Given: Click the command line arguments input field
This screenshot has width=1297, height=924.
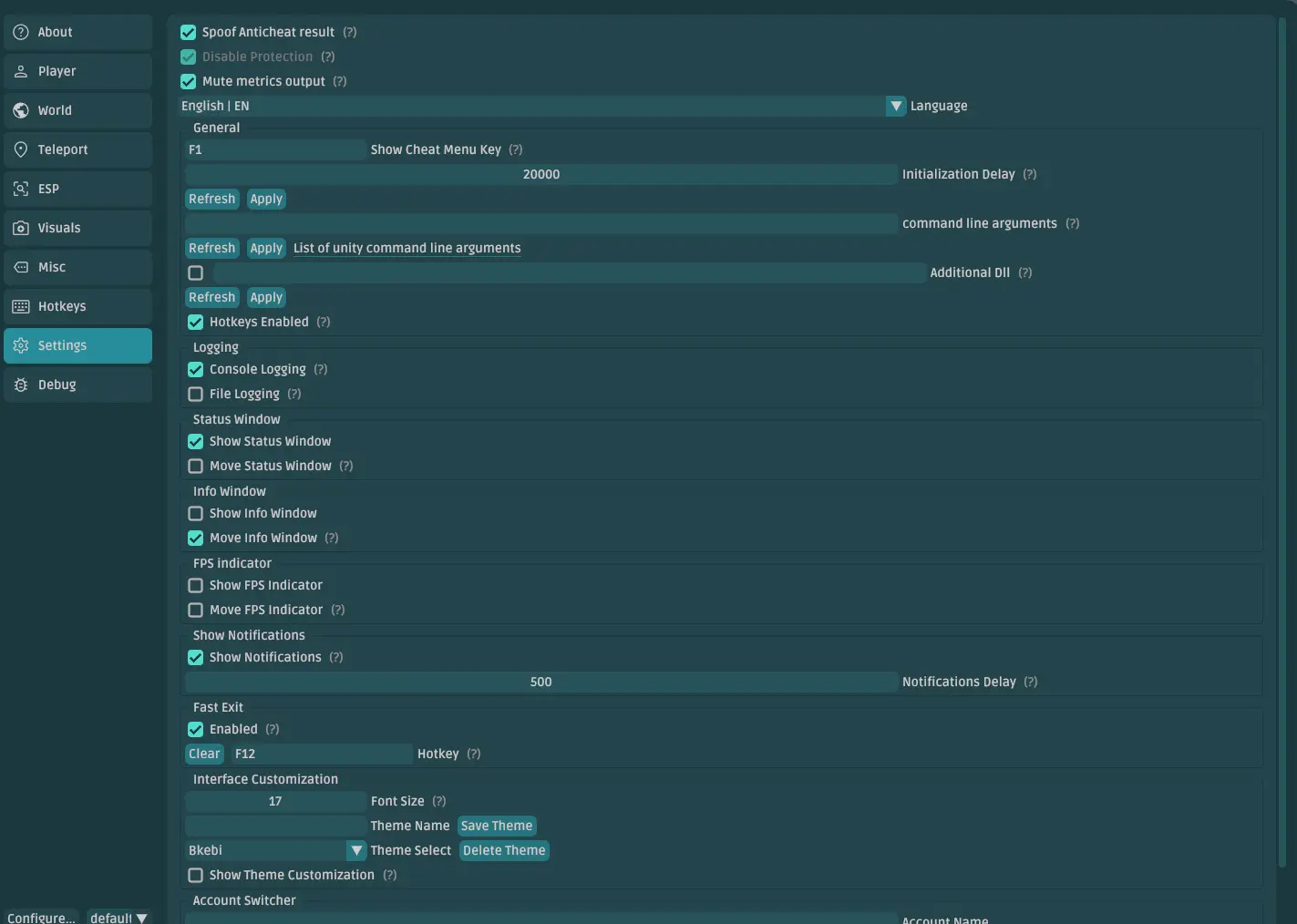Looking at the screenshot, I should (x=541, y=223).
